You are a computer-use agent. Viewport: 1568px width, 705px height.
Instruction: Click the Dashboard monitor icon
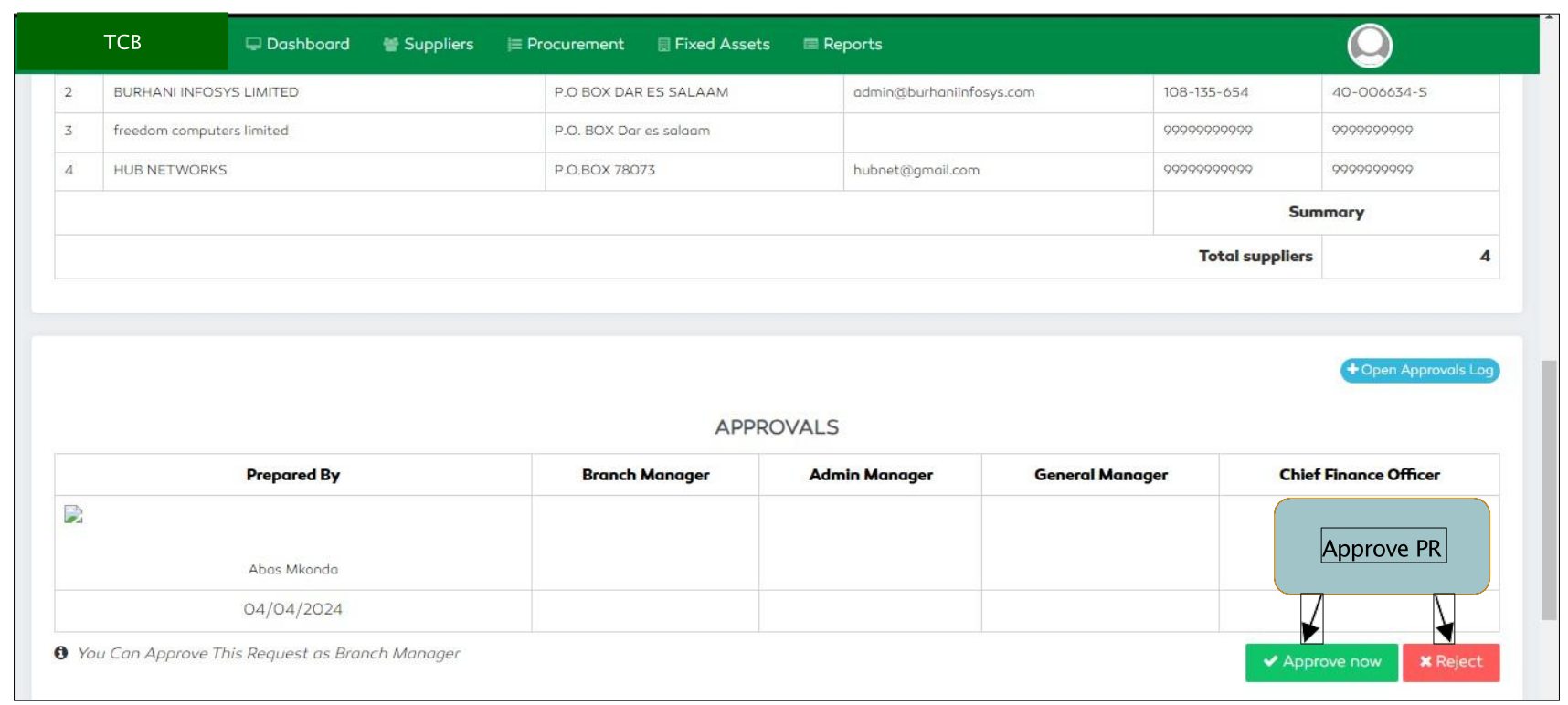[x=253, y=44]
